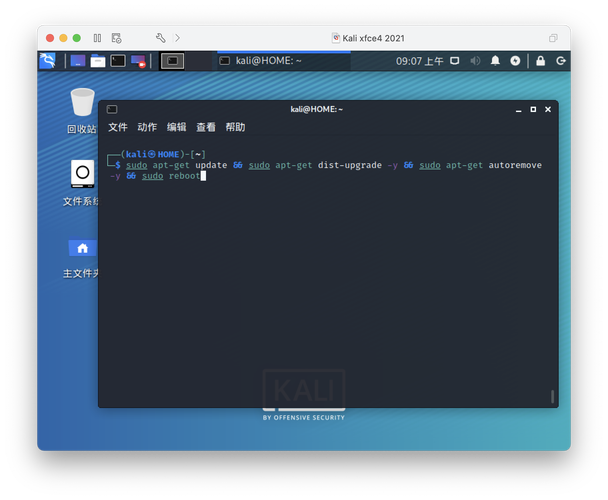Select the home folder (主文件夹) desktop icon
The height and width of the screenshot is (500, 608).
(81, 258)
